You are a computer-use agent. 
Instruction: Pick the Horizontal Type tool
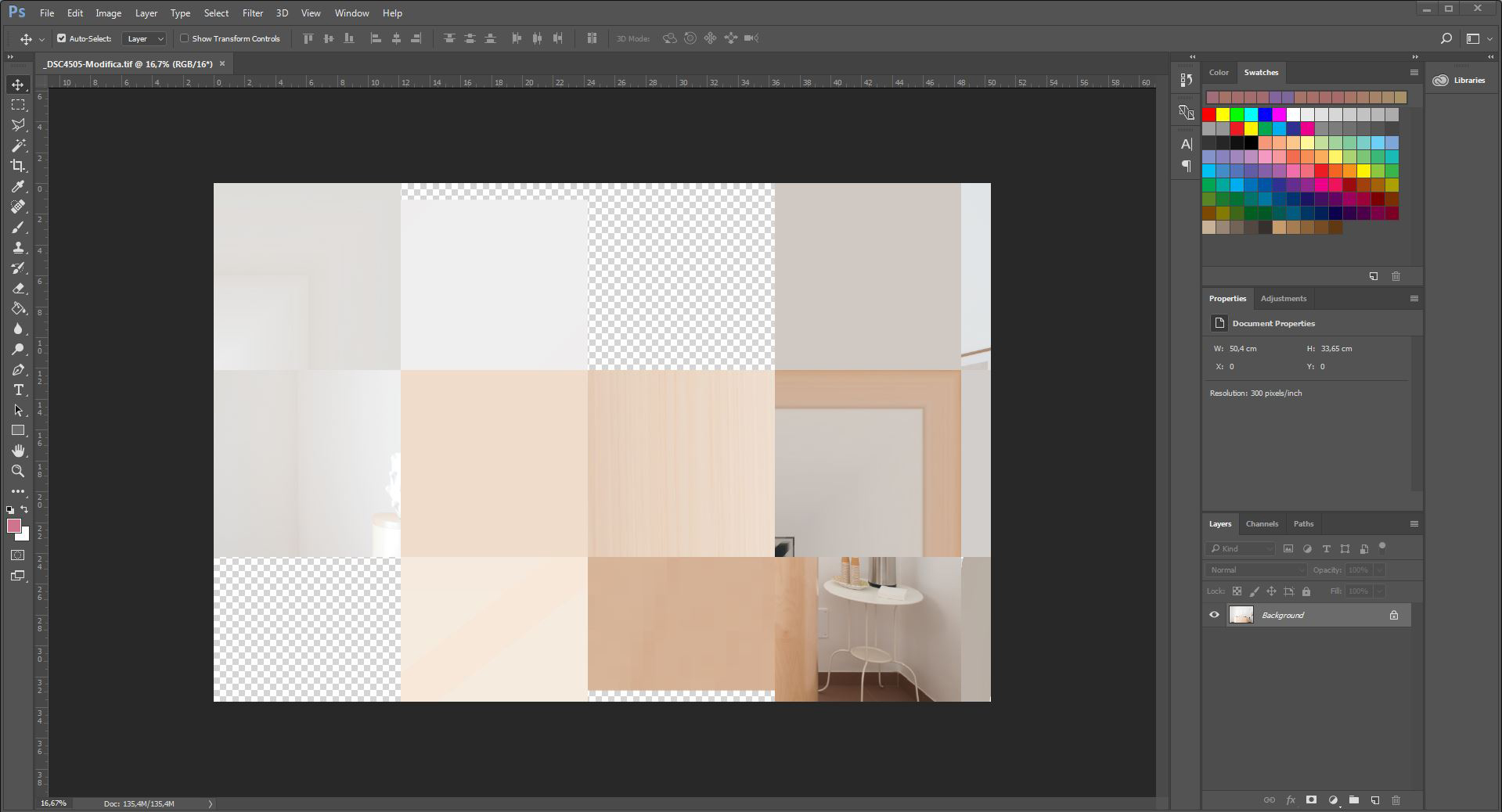click(18, 390)
